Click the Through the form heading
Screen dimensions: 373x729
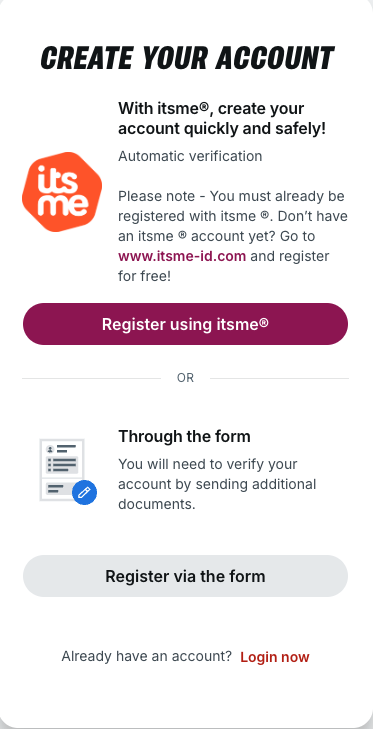(x=184, y=437)
